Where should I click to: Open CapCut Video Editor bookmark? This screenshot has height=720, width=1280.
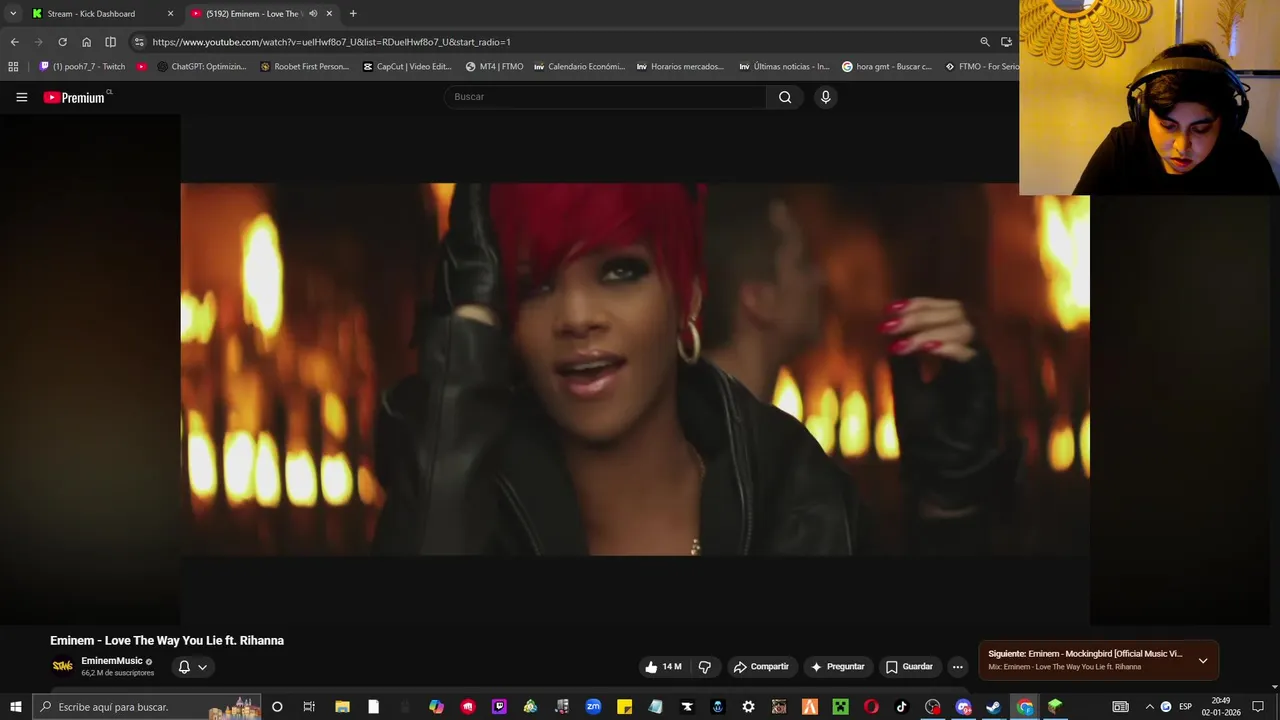[407, 67]
